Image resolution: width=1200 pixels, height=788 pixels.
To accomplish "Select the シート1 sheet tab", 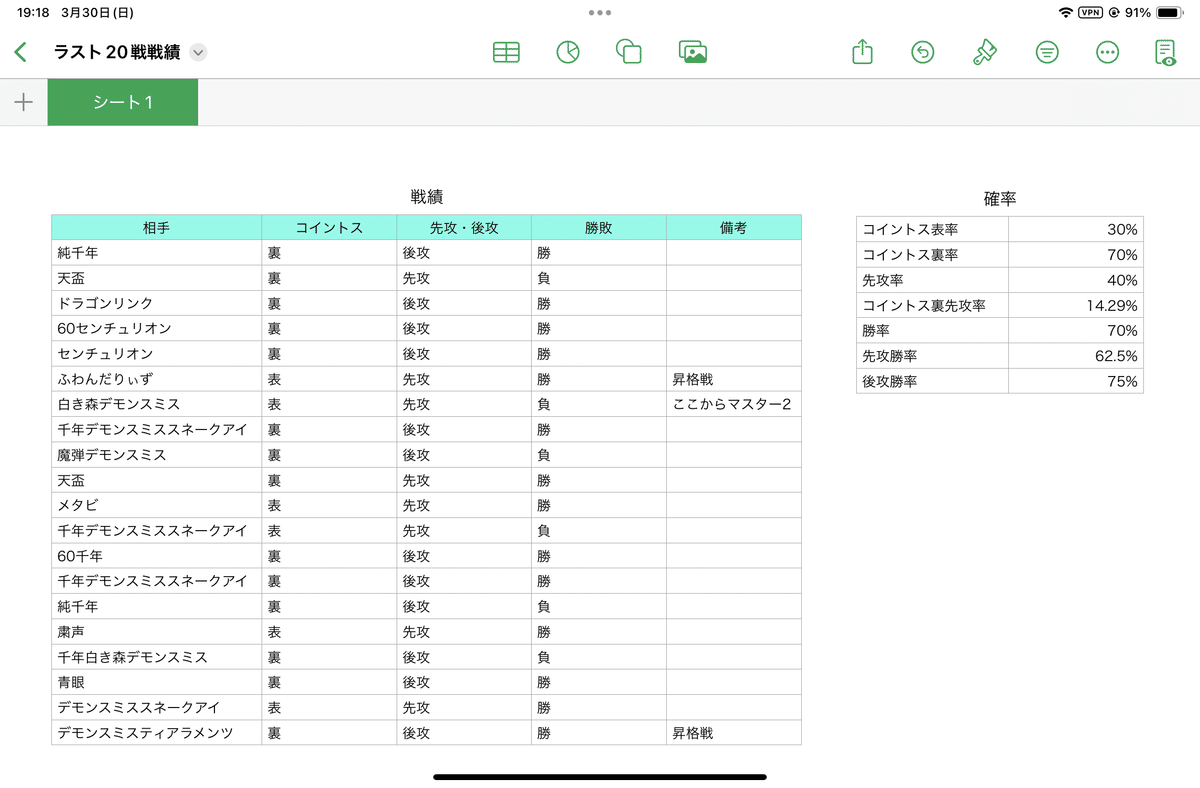I will 123,102.
